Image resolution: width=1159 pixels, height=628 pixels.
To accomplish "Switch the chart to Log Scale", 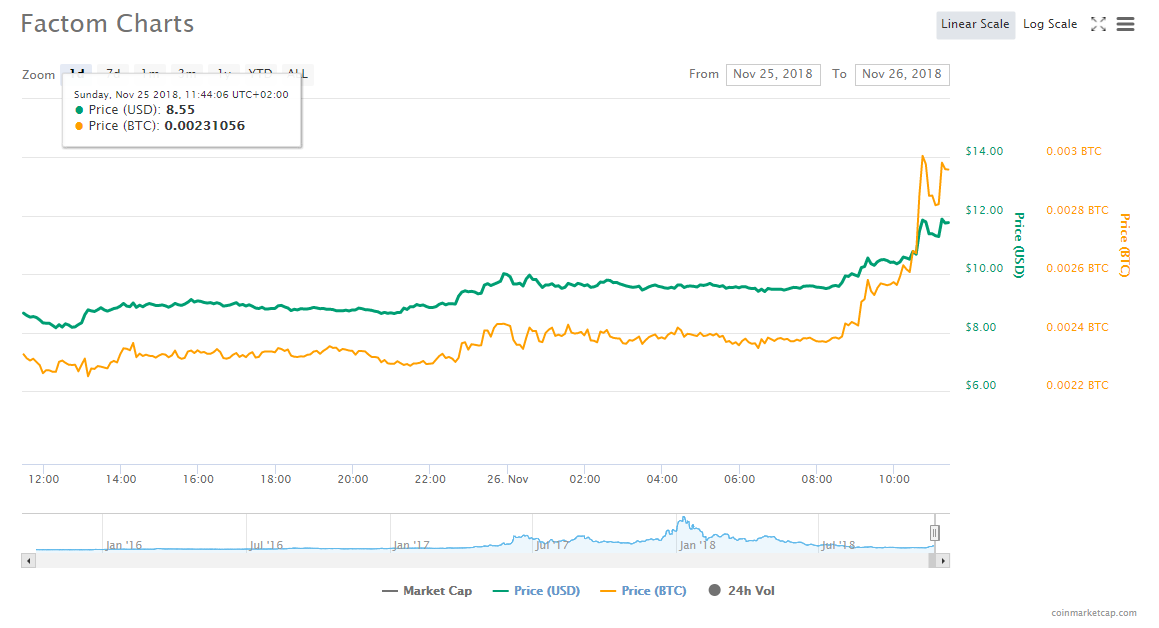I will [1050, 23].
